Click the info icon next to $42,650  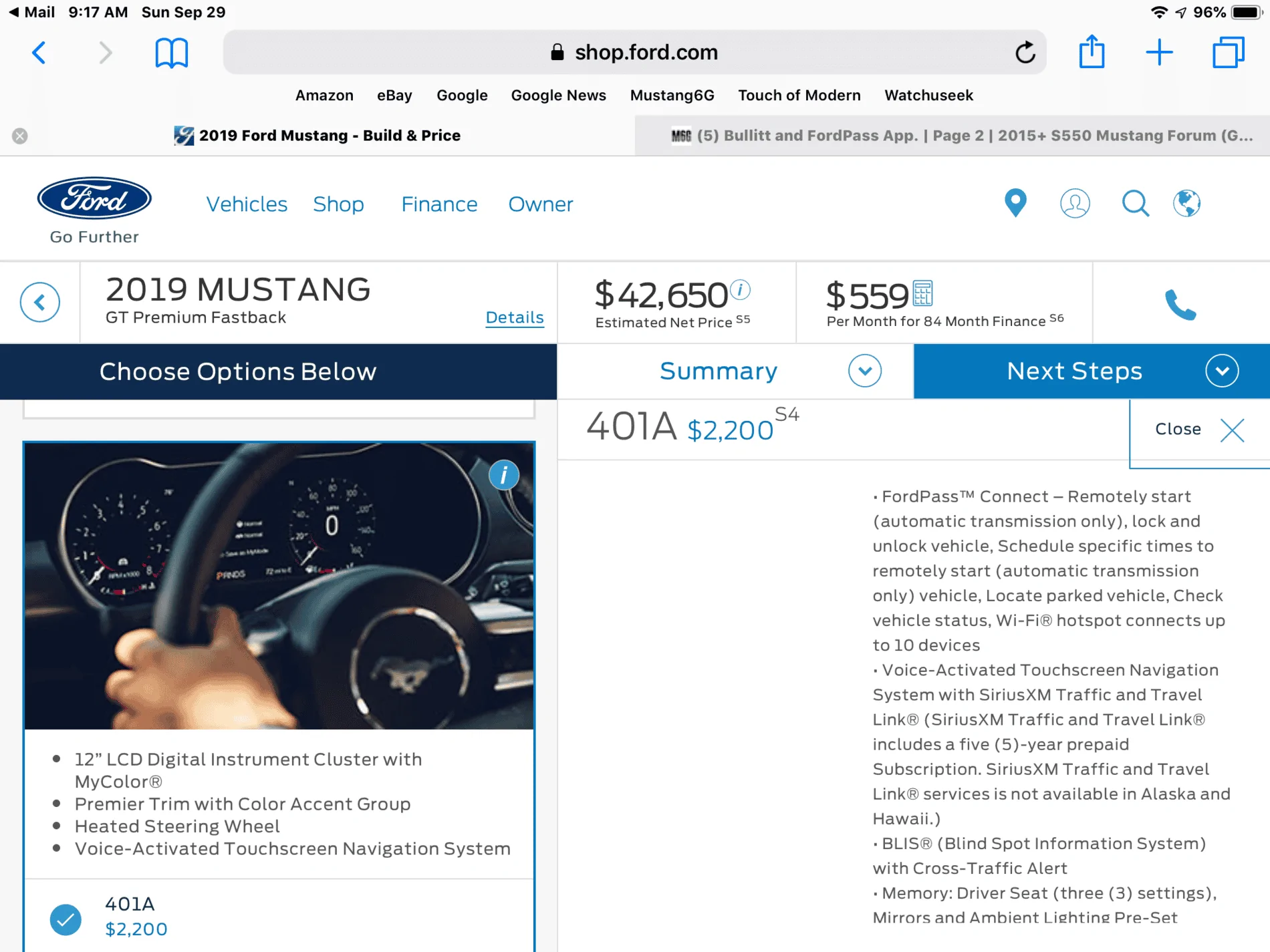coord(740,289)
